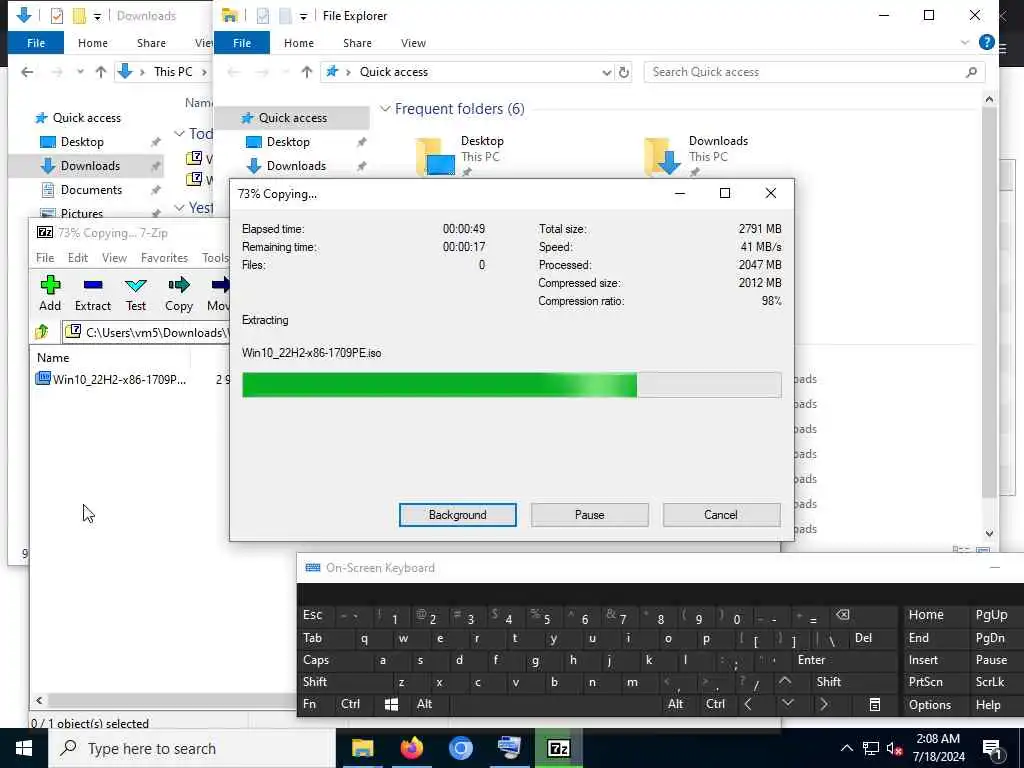Click the up-folder icon in 7-Zip address bar
The image size is (1024, 768).
pos(42,332)
